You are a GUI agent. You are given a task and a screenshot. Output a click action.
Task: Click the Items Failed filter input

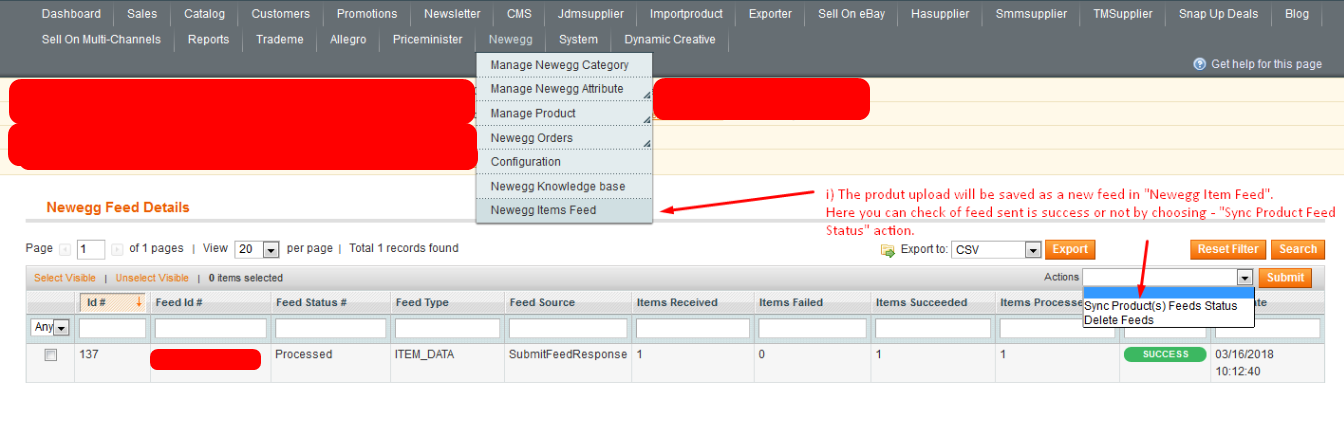813,328
